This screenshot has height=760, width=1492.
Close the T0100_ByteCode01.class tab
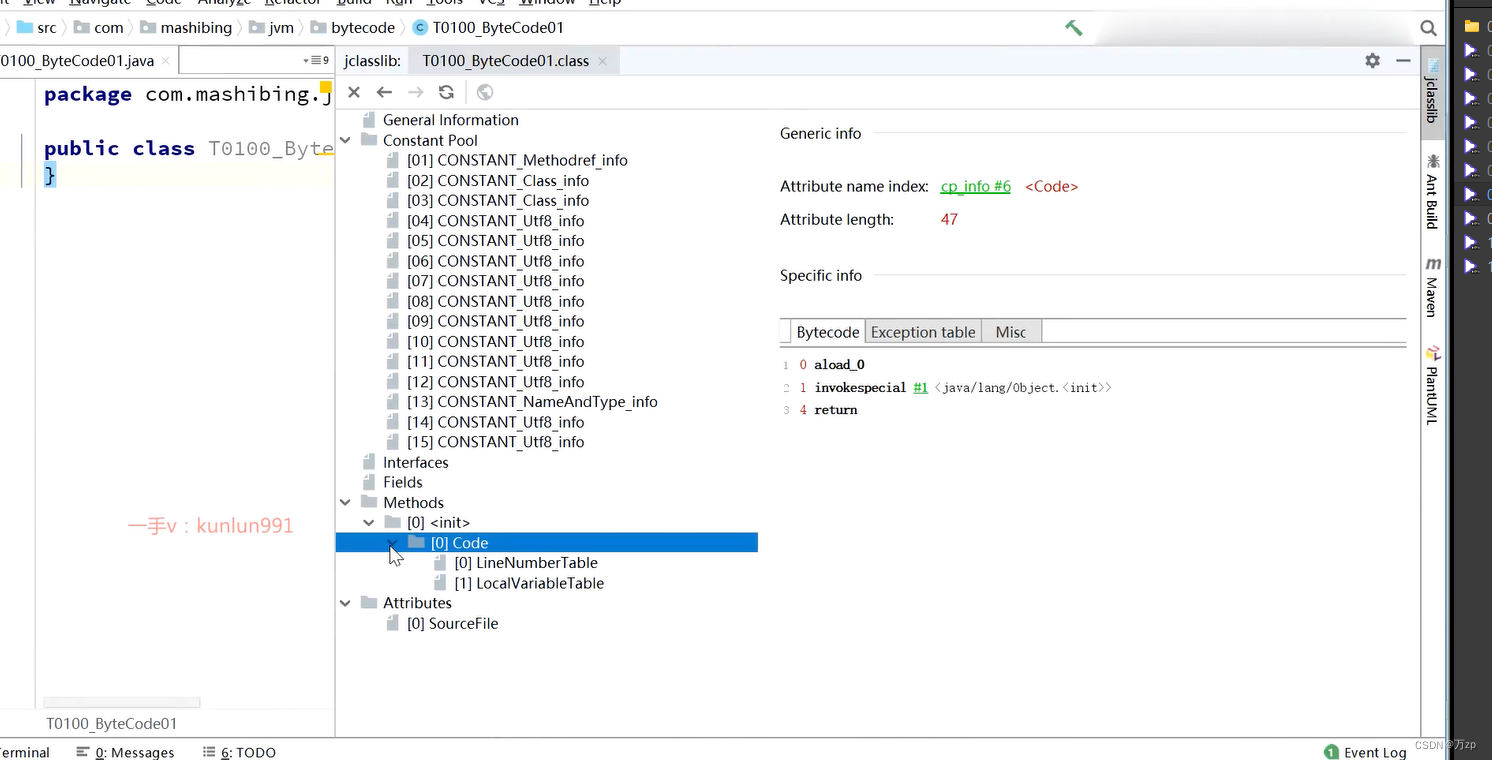coord(602,61)
